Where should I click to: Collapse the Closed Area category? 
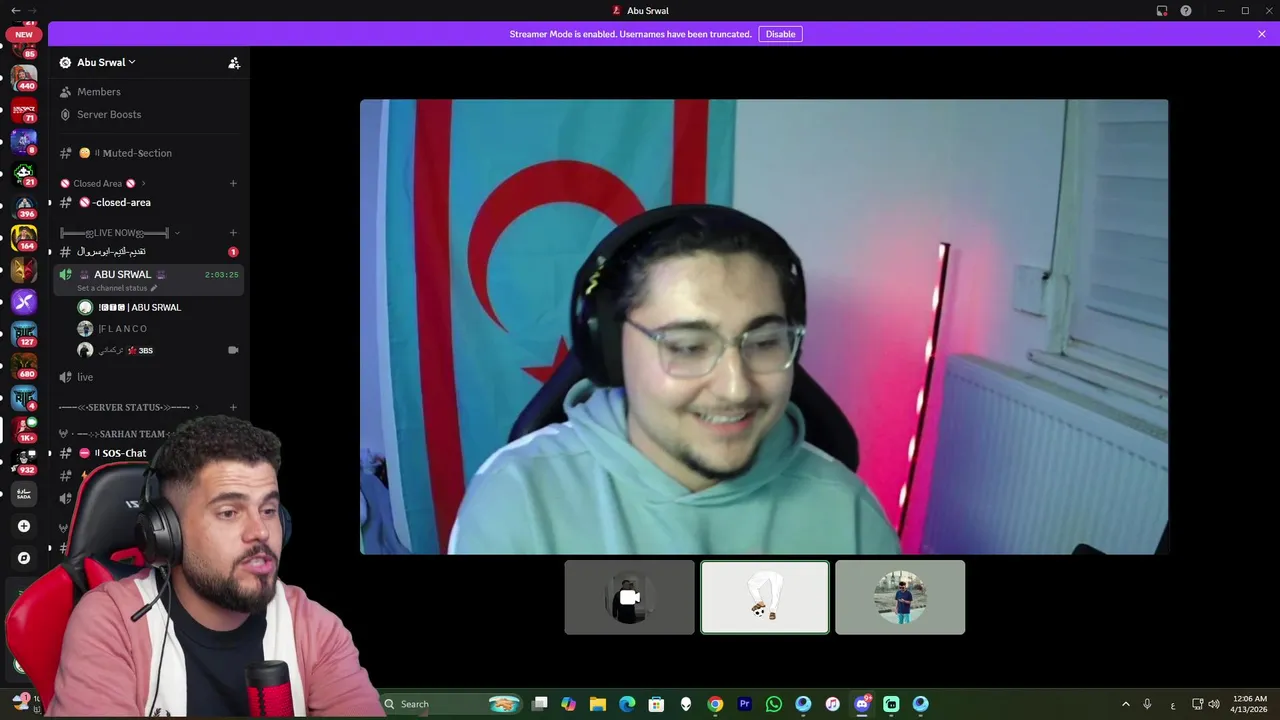[103, 183]
